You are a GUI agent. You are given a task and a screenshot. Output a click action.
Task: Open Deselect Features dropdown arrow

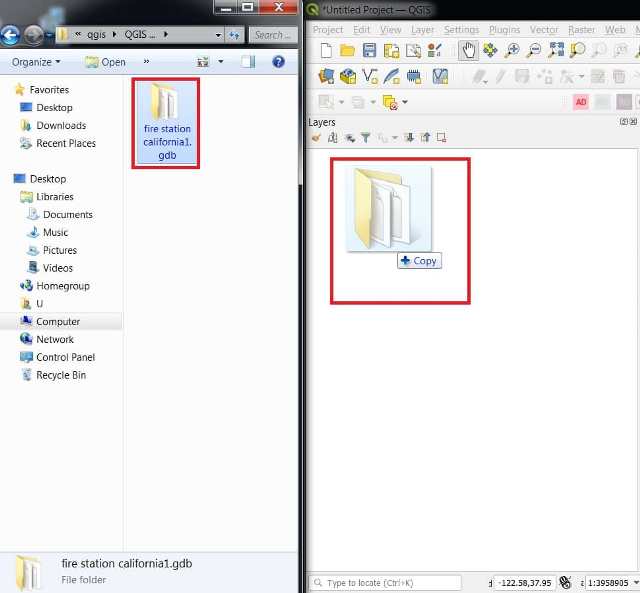point(405,102)
